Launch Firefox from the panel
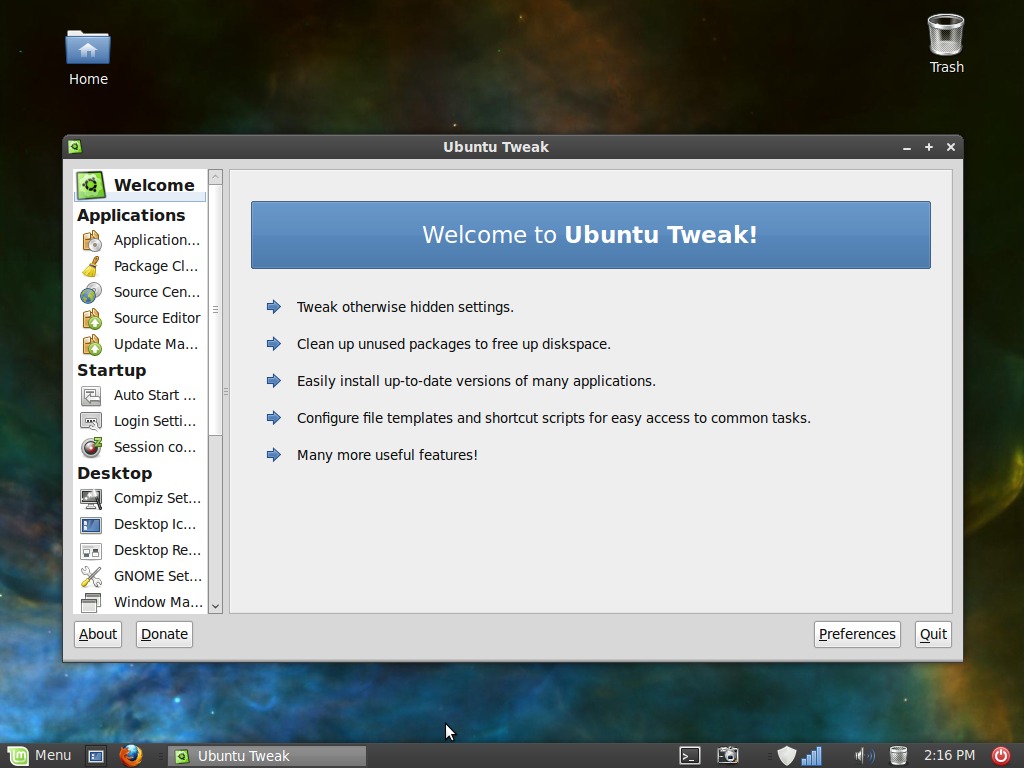 point(131,756)
